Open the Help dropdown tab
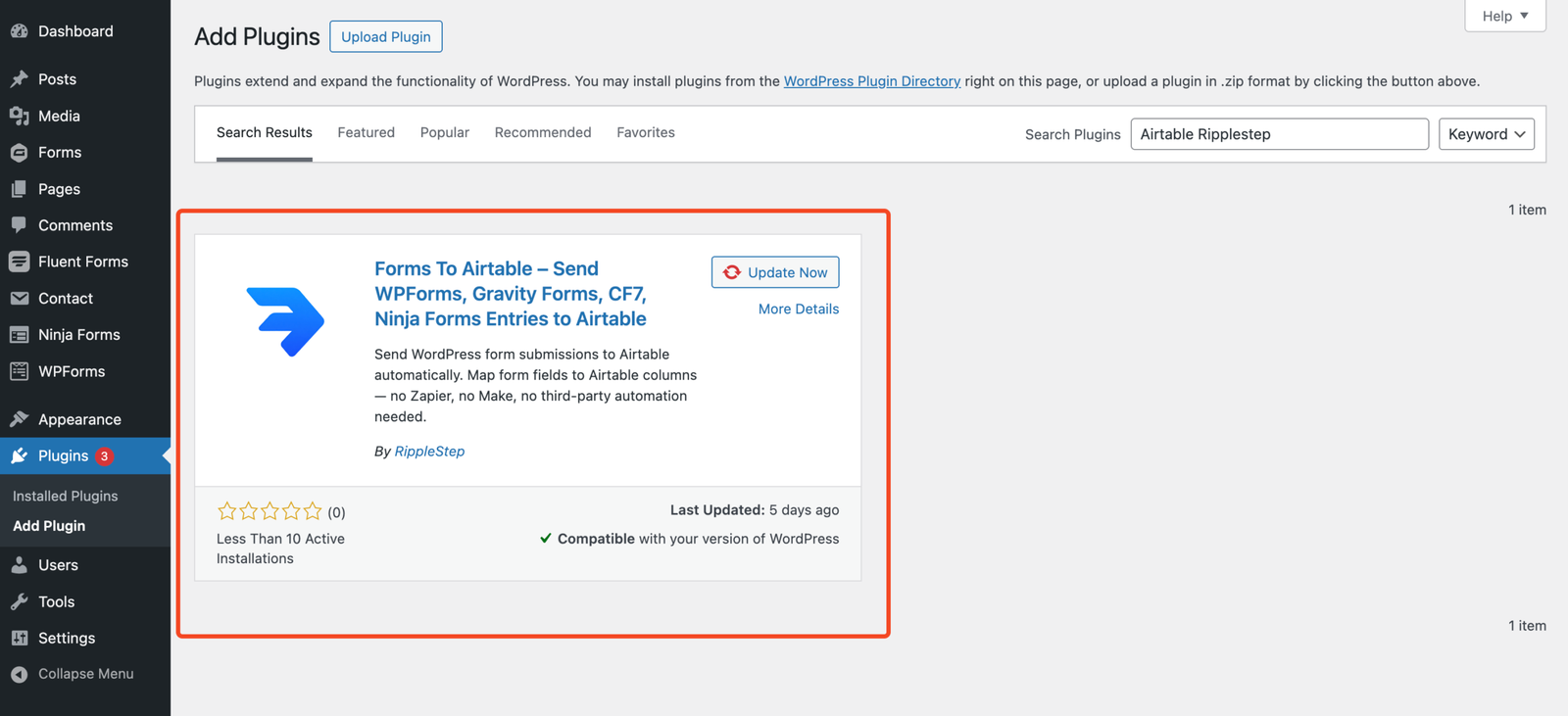 (x=1505, y=16)
